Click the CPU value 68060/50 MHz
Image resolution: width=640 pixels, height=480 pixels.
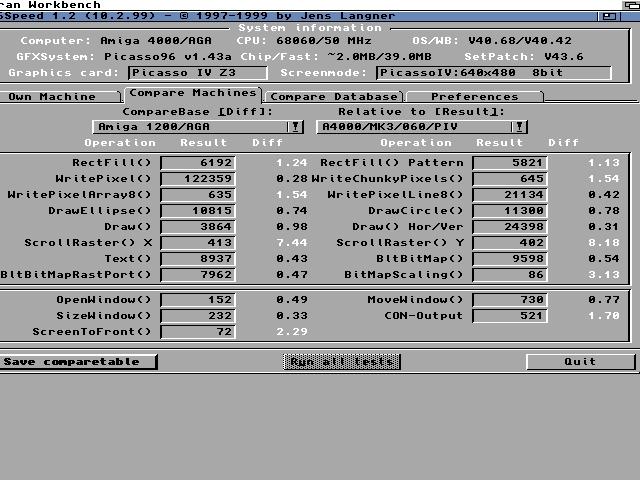point(324,41)
